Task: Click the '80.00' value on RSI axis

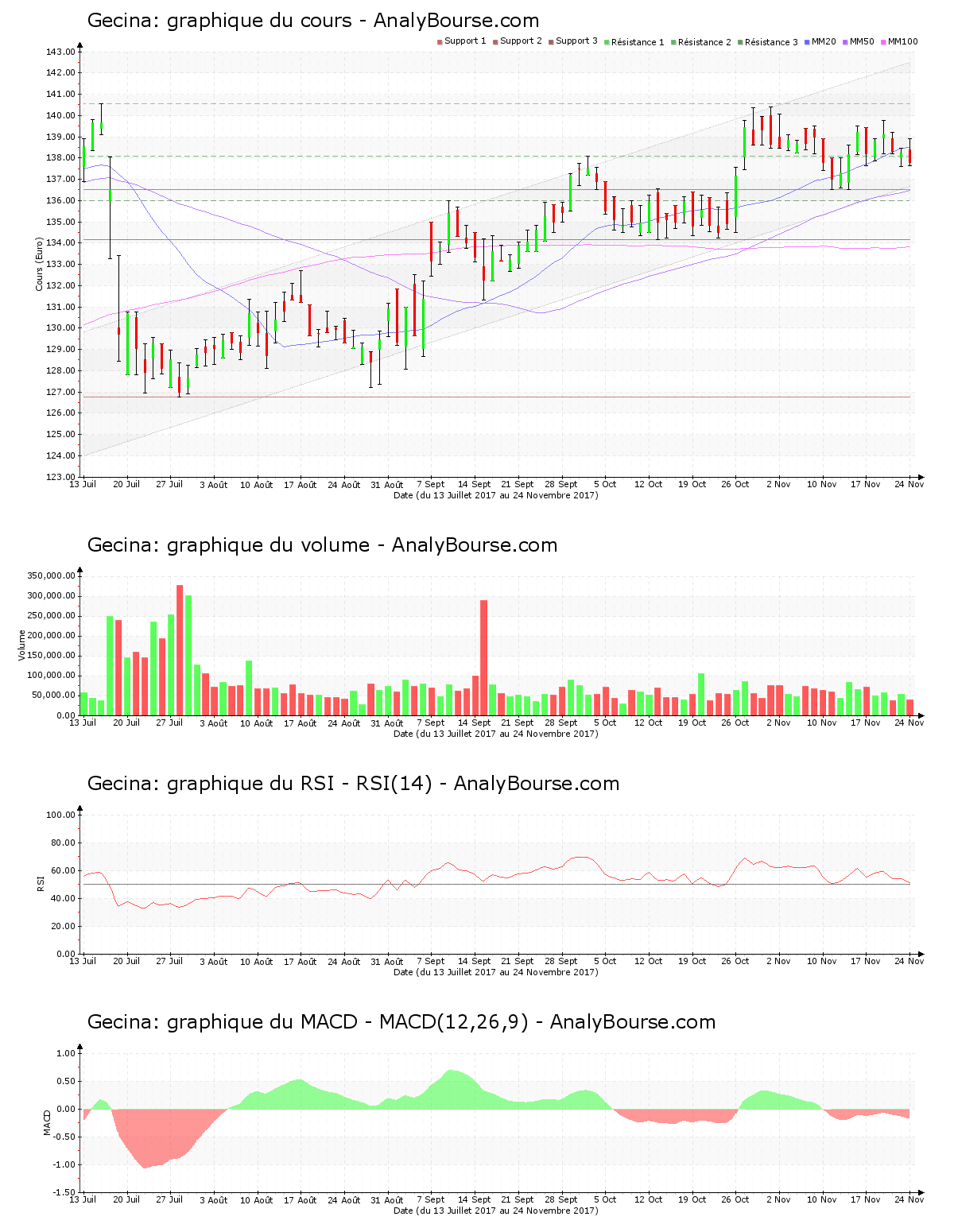Action: [64, 843]
